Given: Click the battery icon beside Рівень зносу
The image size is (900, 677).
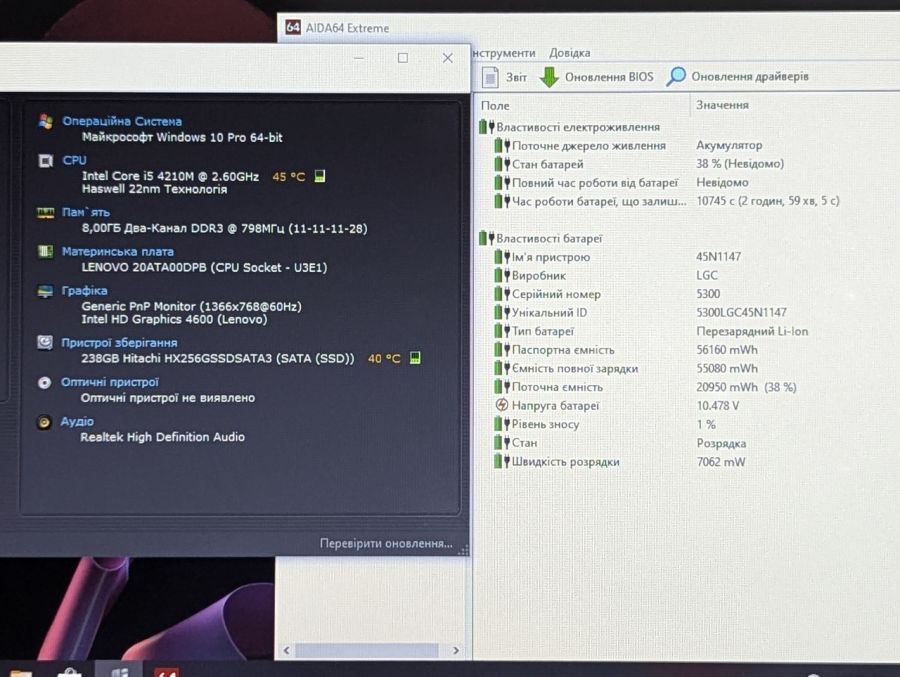Looking at the screenshot, I should coord(502,424).
